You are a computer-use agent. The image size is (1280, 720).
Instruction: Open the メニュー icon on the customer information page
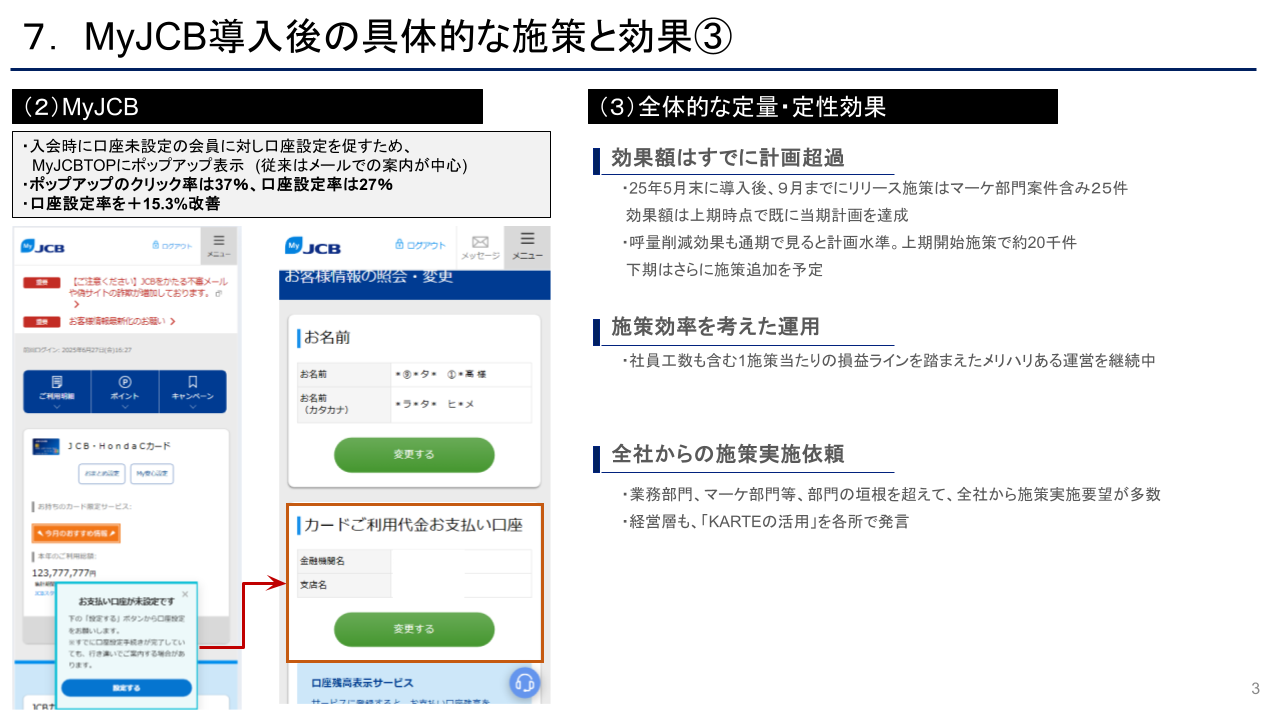[x=527, y=246]
